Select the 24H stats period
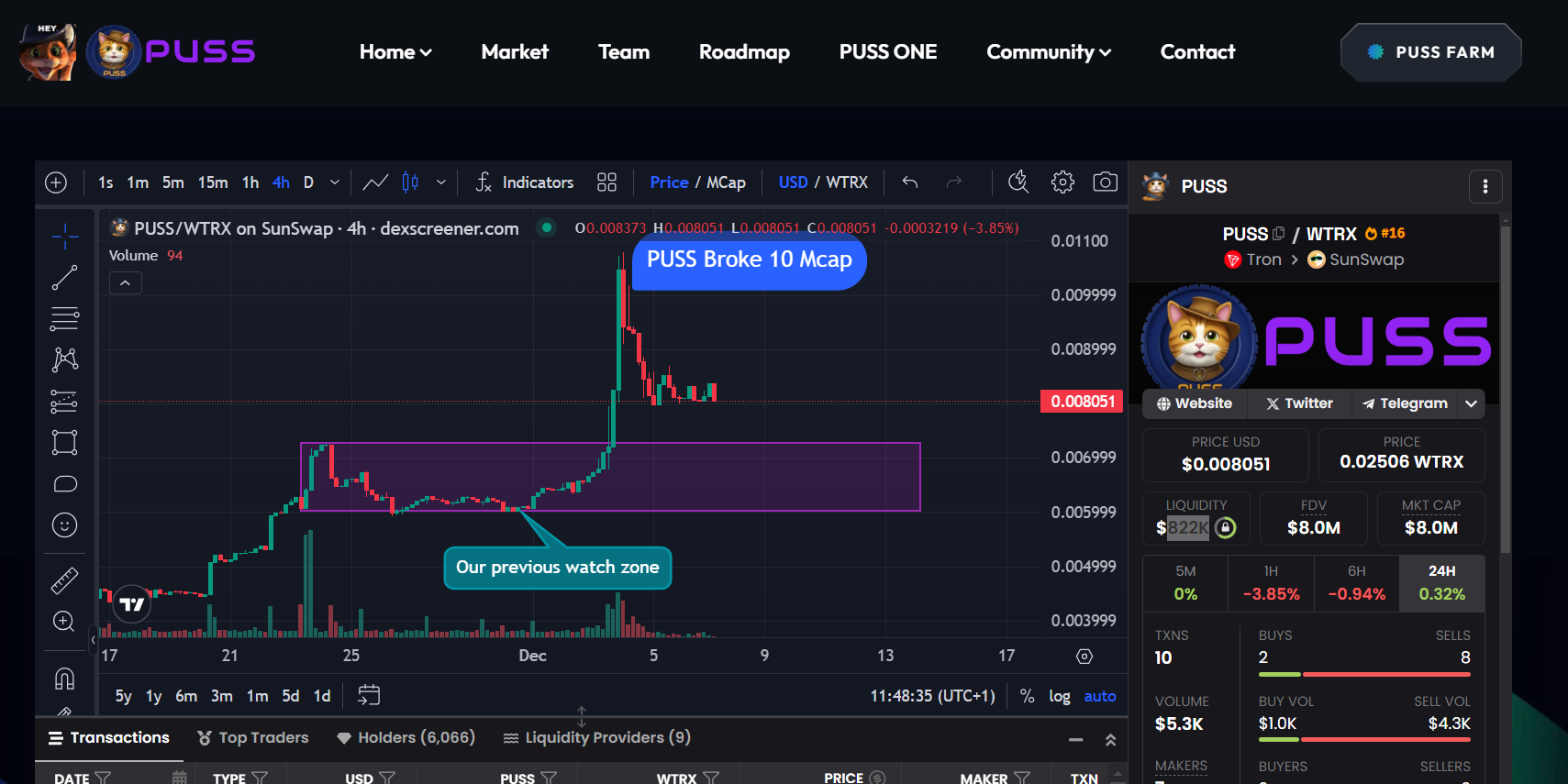1568x784 pixels. [x=1441, y=583]
